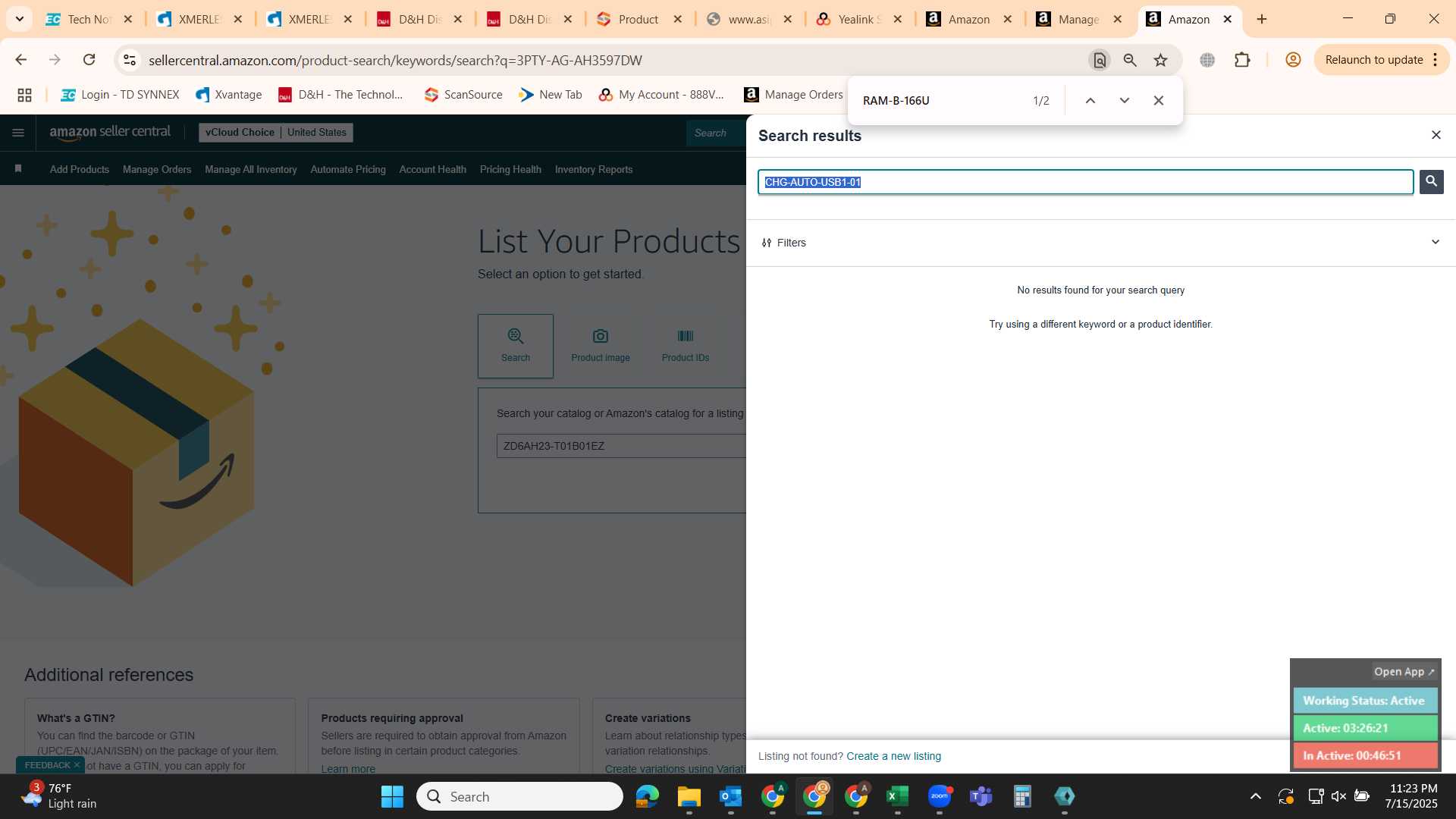This screenshot has height=819, width=1456.
Task: Click the search magnifier button in results panel
Action: [x=1431, y=181]
